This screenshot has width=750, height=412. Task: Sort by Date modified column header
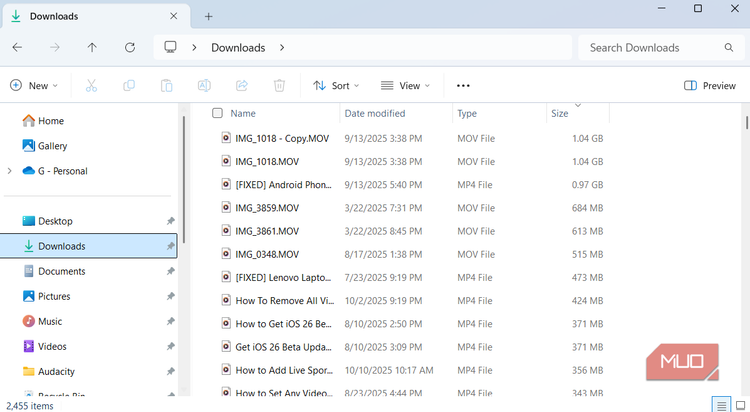[x=375, y=113]
